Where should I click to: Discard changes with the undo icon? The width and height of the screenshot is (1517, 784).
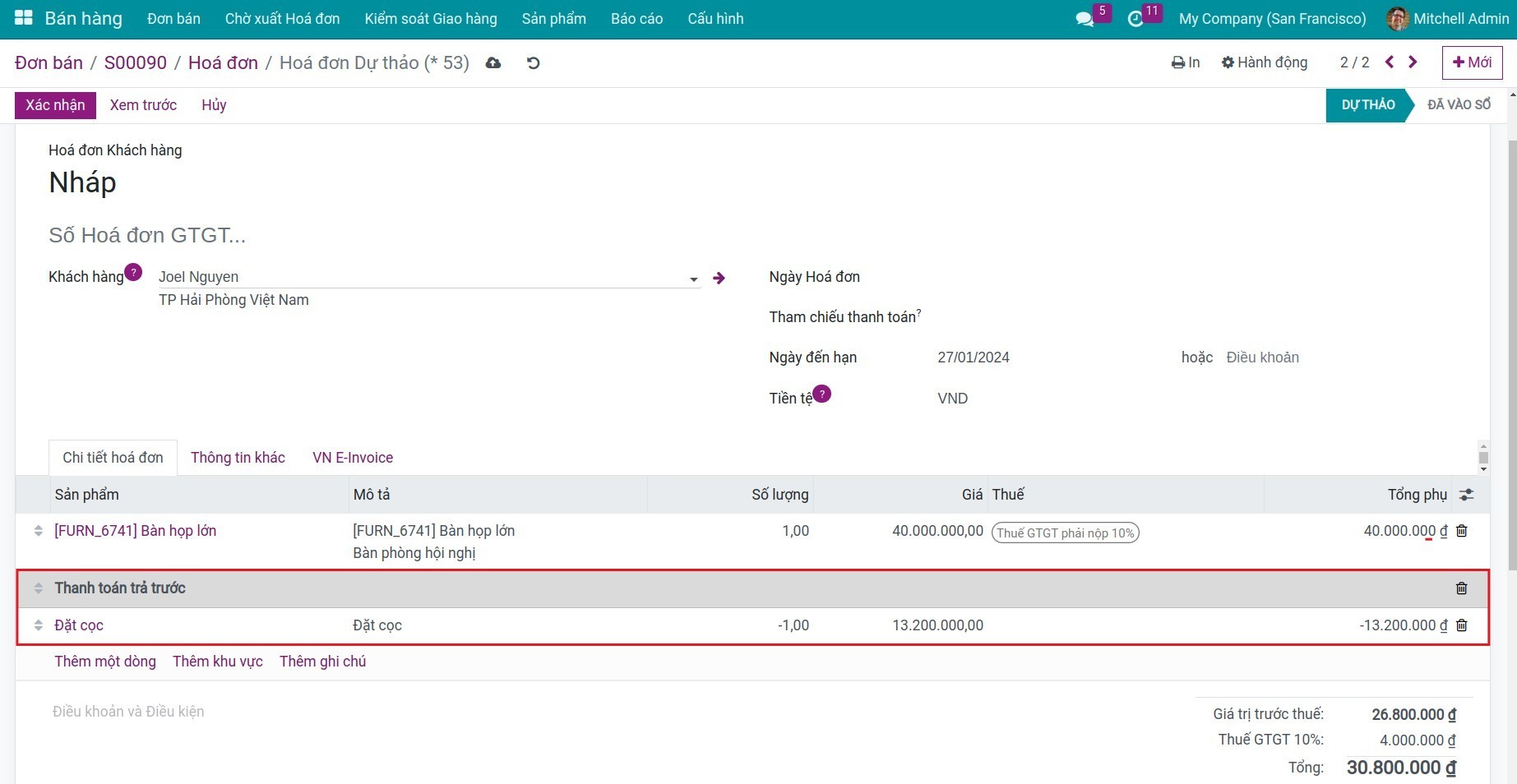tap(534, 63)
